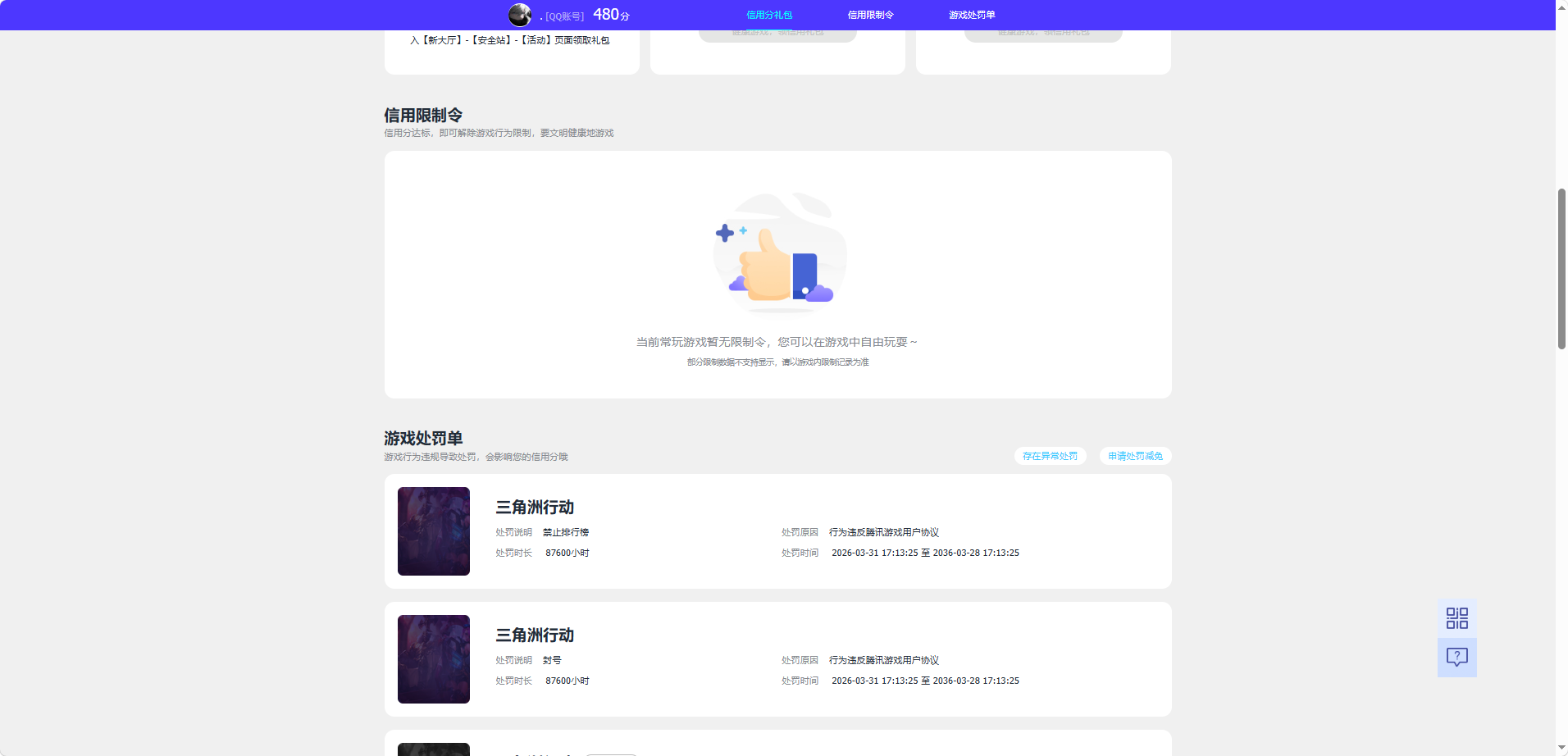Screen dimensions: 1568x756
Task: Click the scroll-up arrow at top right
Action: click(x=1561, y=7)
